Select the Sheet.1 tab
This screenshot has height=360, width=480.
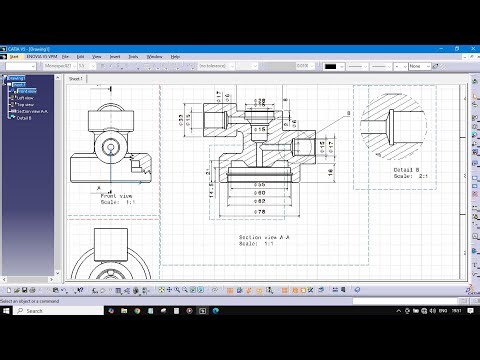tap(76, 79)
